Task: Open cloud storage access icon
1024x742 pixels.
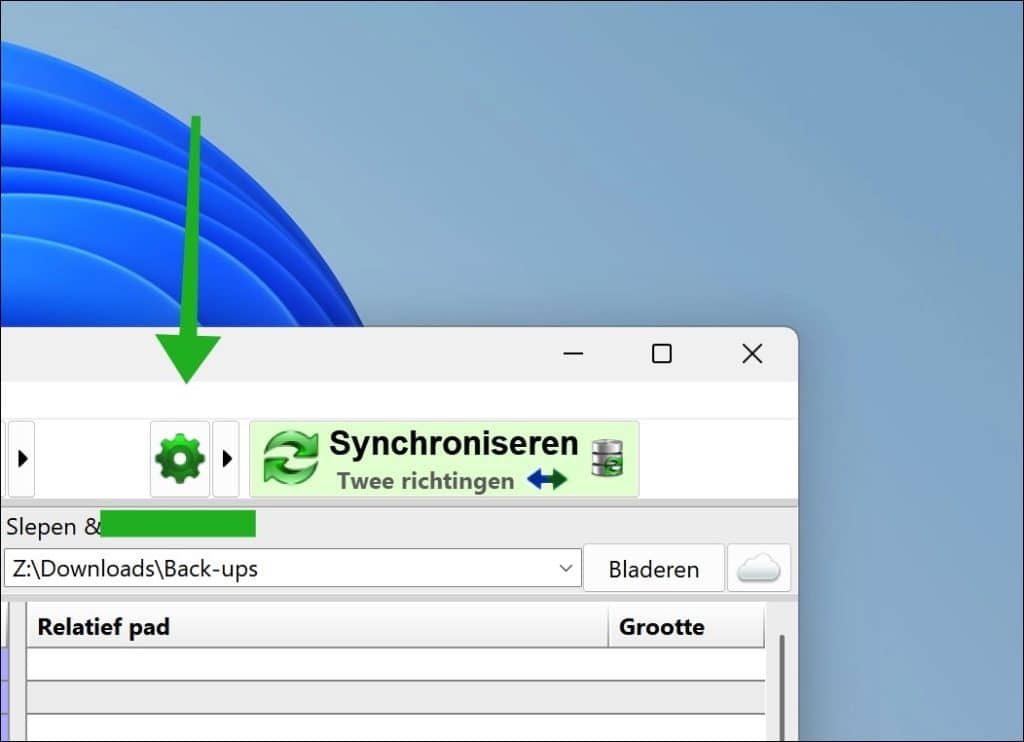Action: tap(759, 568)
